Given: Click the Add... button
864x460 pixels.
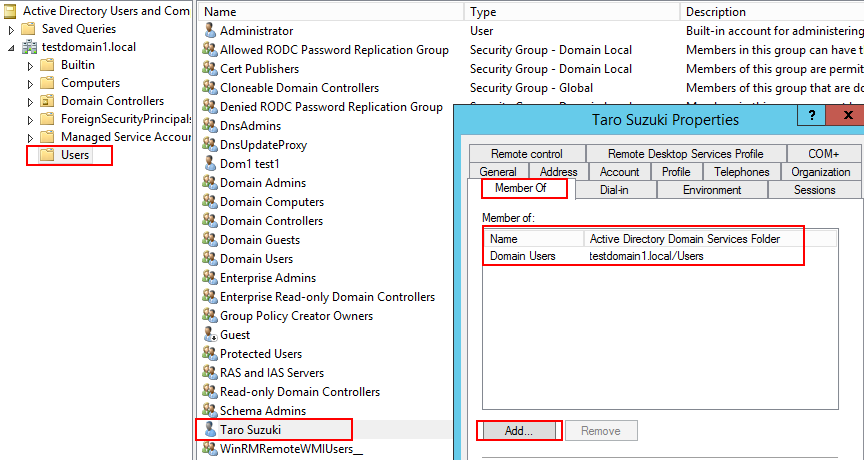Looking at the screenshot, I should (x=519, y=431).
